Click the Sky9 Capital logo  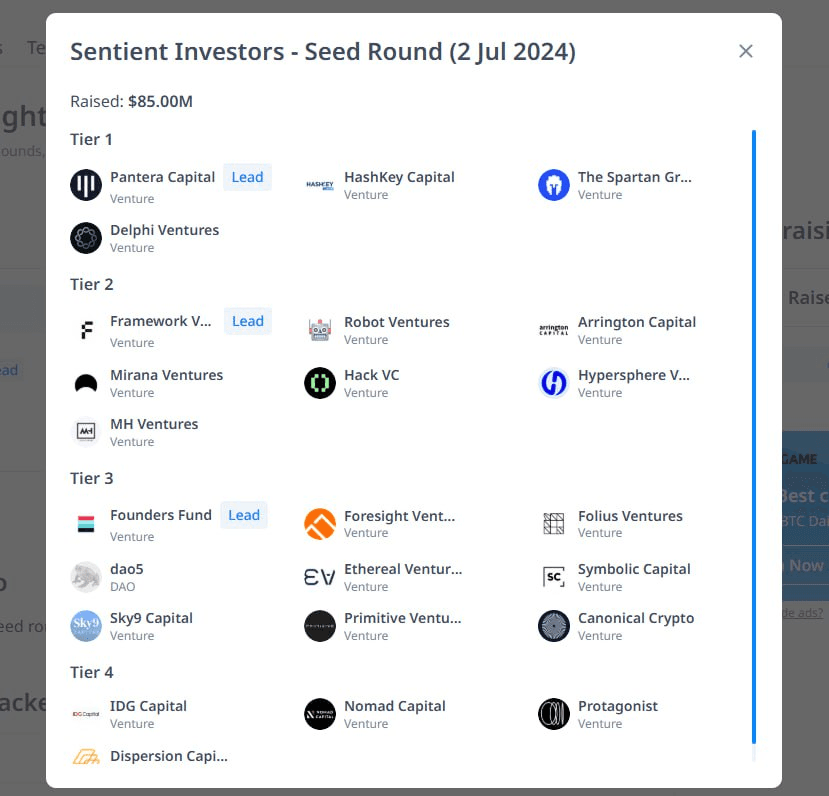point(86,626)
